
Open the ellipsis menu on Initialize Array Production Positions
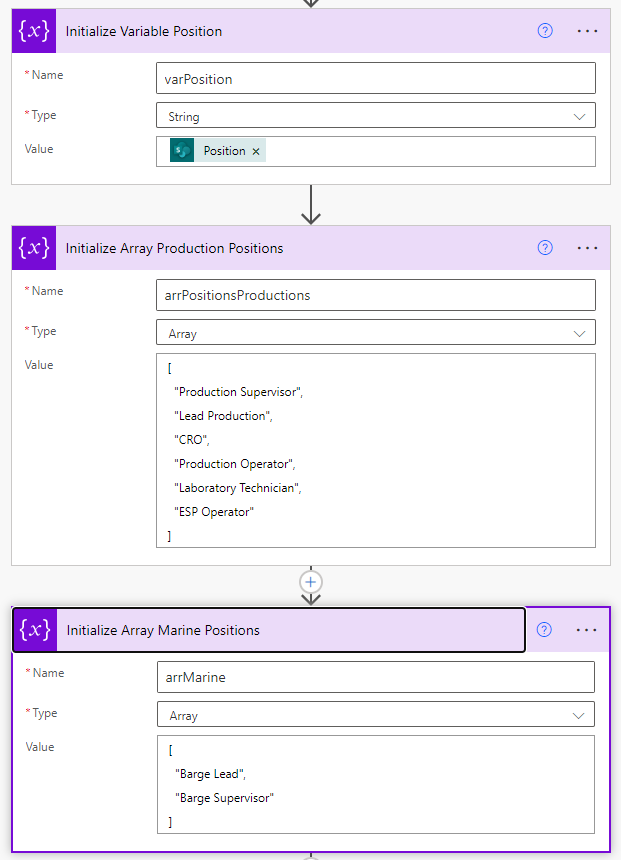587,247
